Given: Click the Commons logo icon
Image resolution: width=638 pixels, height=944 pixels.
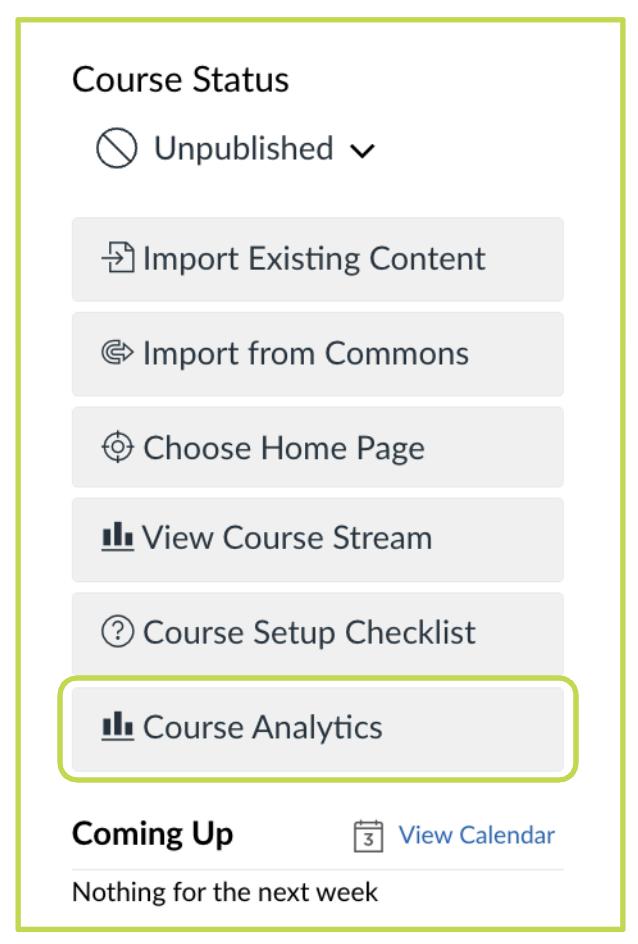Looking at the screenshot, I should (x=123, y=353).
